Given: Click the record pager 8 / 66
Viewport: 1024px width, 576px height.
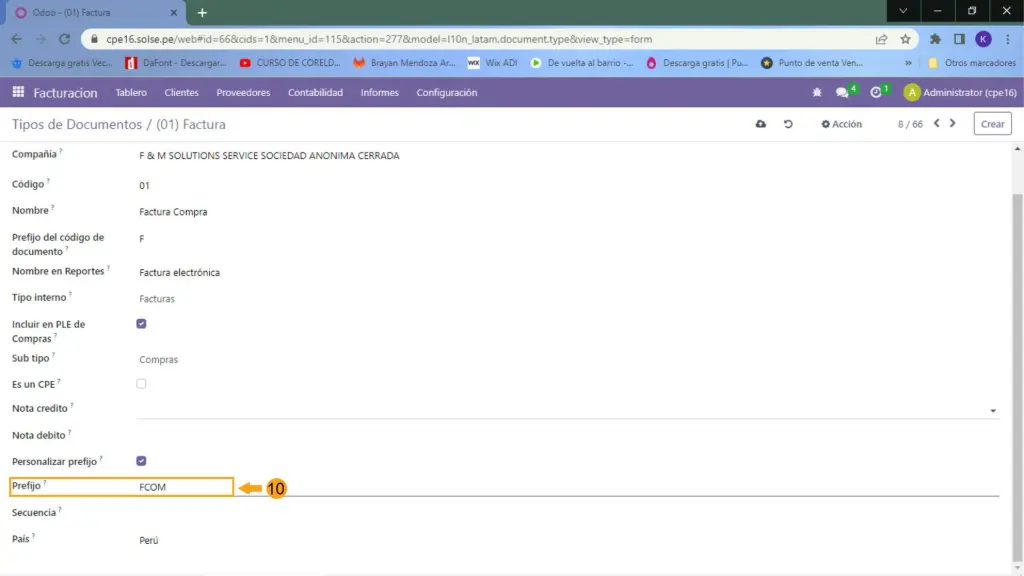Looking at the screenshot, I should pyautogui.click(x=910, y=124).
